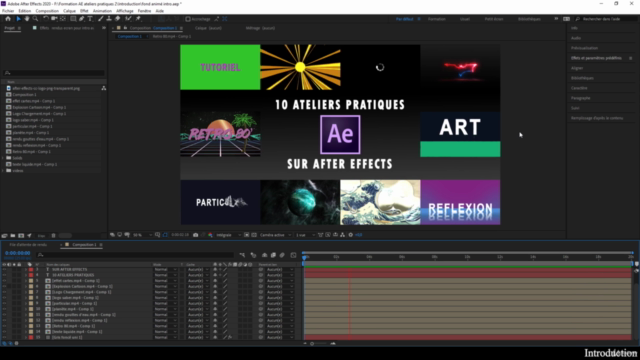640x360 pixels.
Task: Select the Eraser tool
Action: [118, 19]
